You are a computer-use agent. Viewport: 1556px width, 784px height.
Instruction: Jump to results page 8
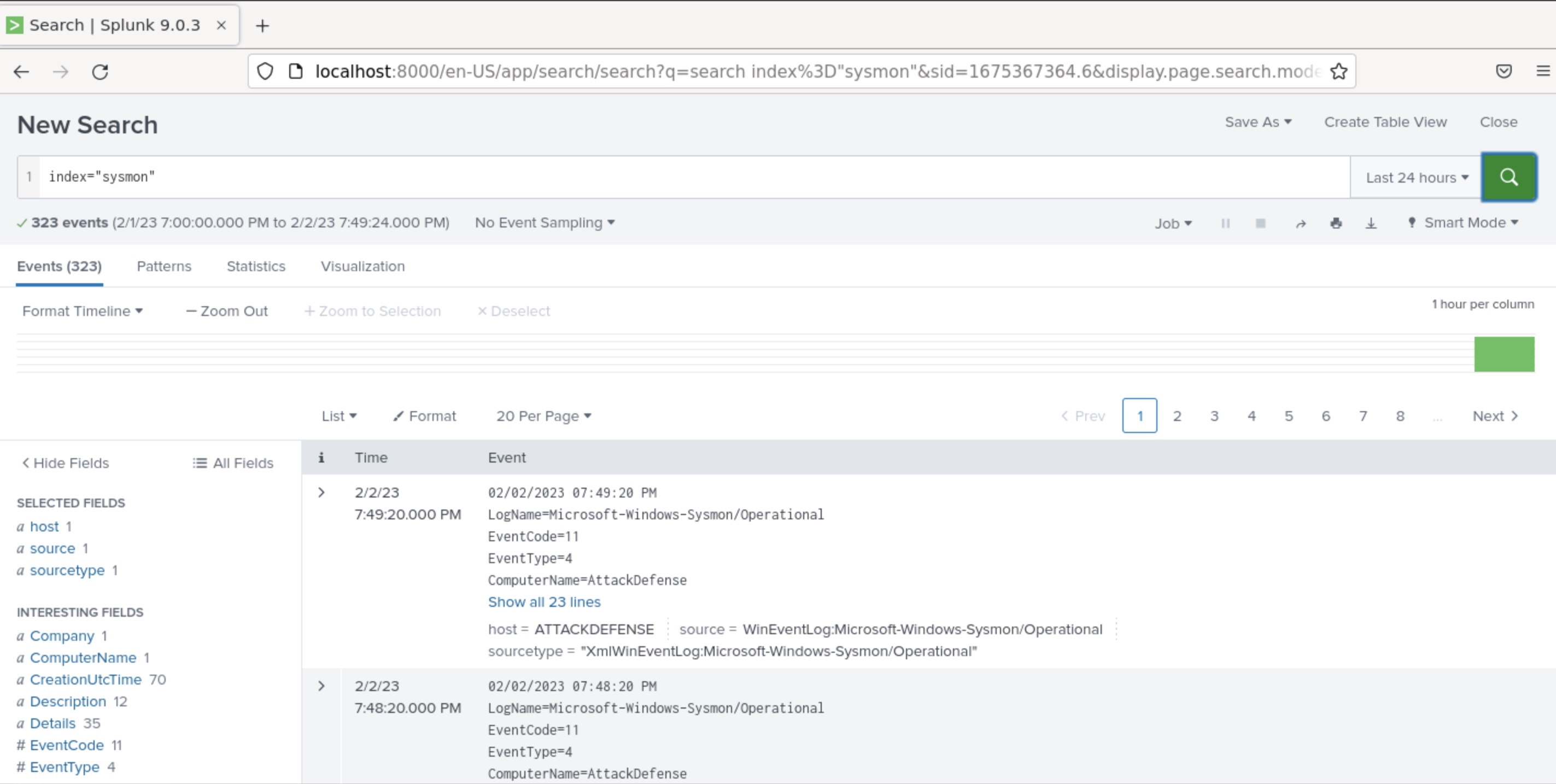1400,416
